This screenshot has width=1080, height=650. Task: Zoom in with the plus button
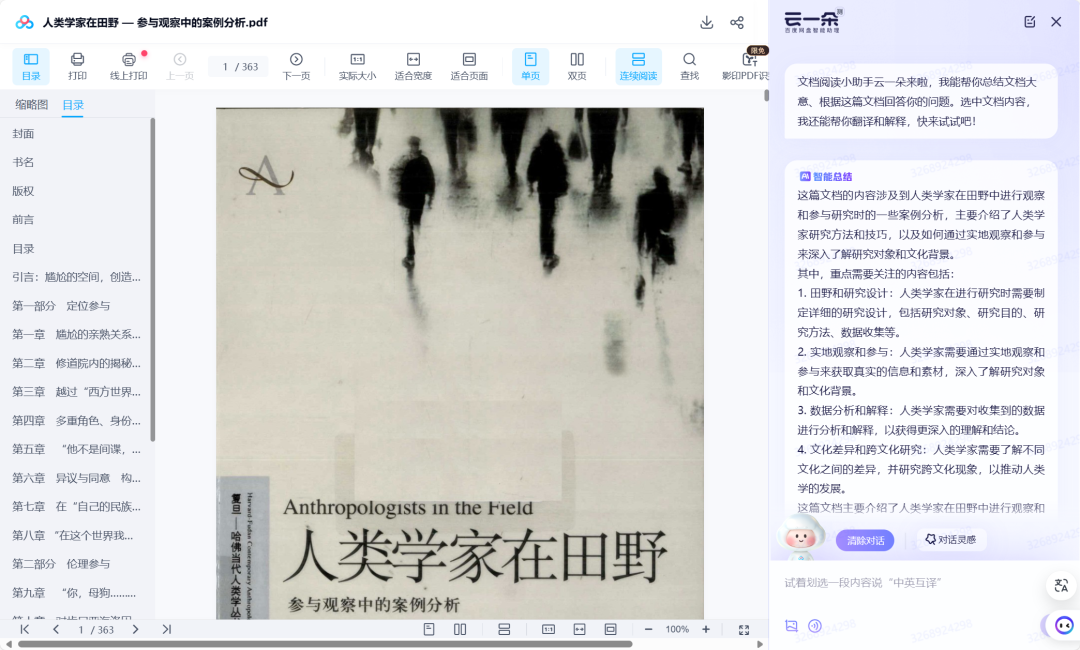click(706, 629)
